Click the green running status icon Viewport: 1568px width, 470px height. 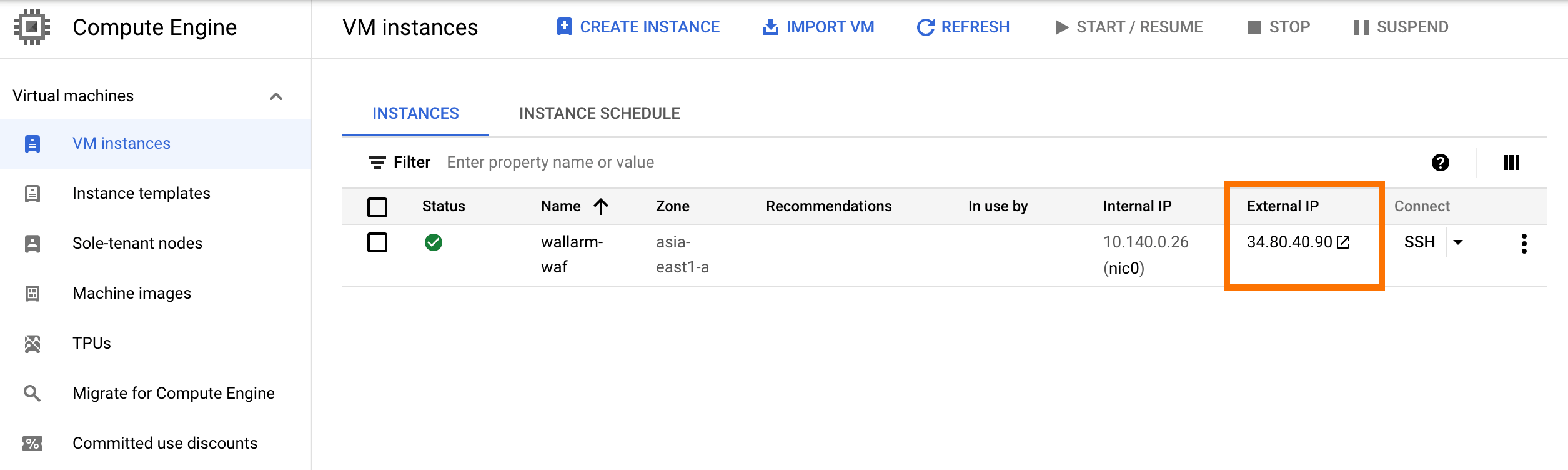(433, 242)
